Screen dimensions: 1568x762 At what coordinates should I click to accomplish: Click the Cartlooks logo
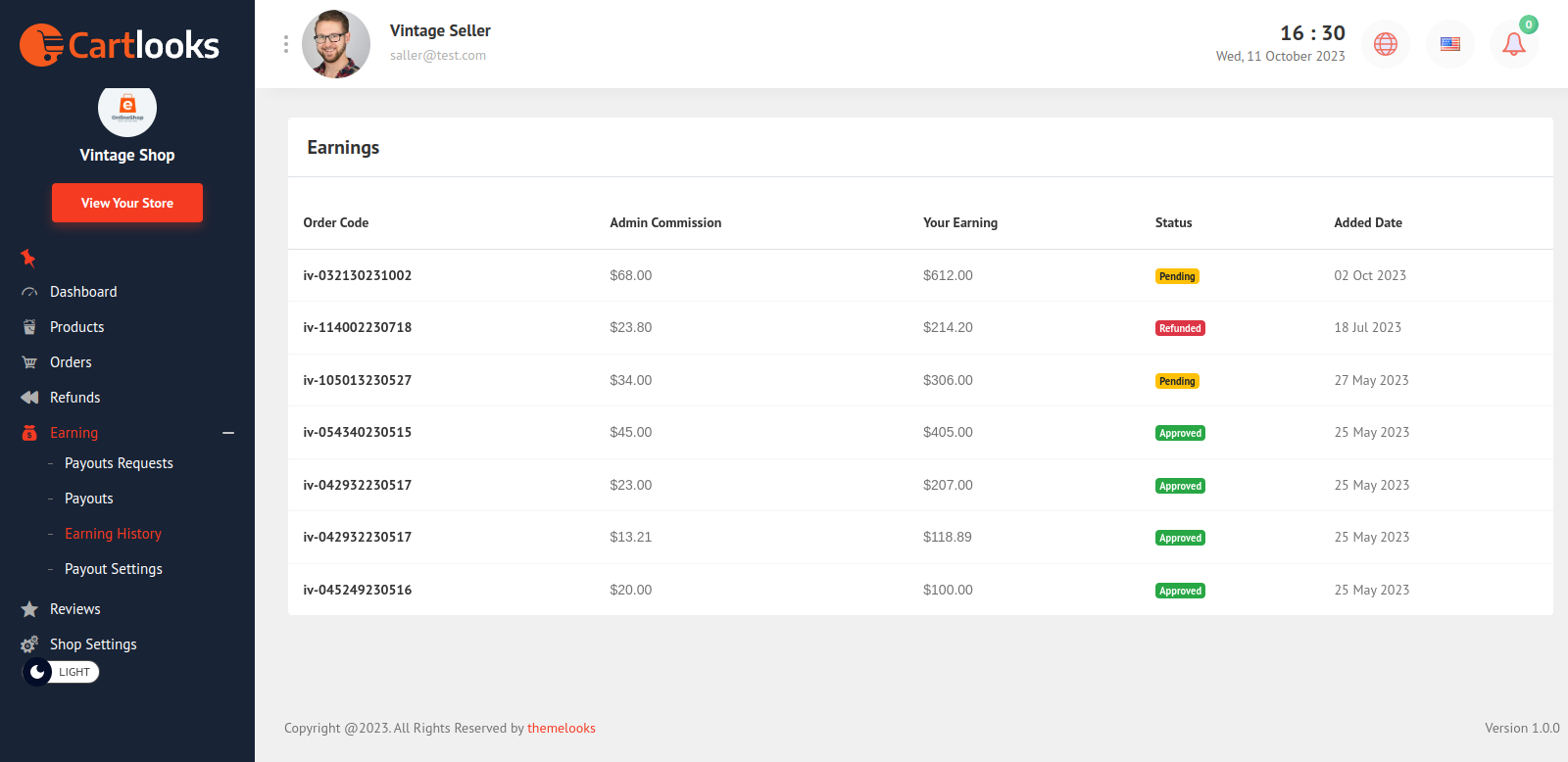[x=120, y=45]
